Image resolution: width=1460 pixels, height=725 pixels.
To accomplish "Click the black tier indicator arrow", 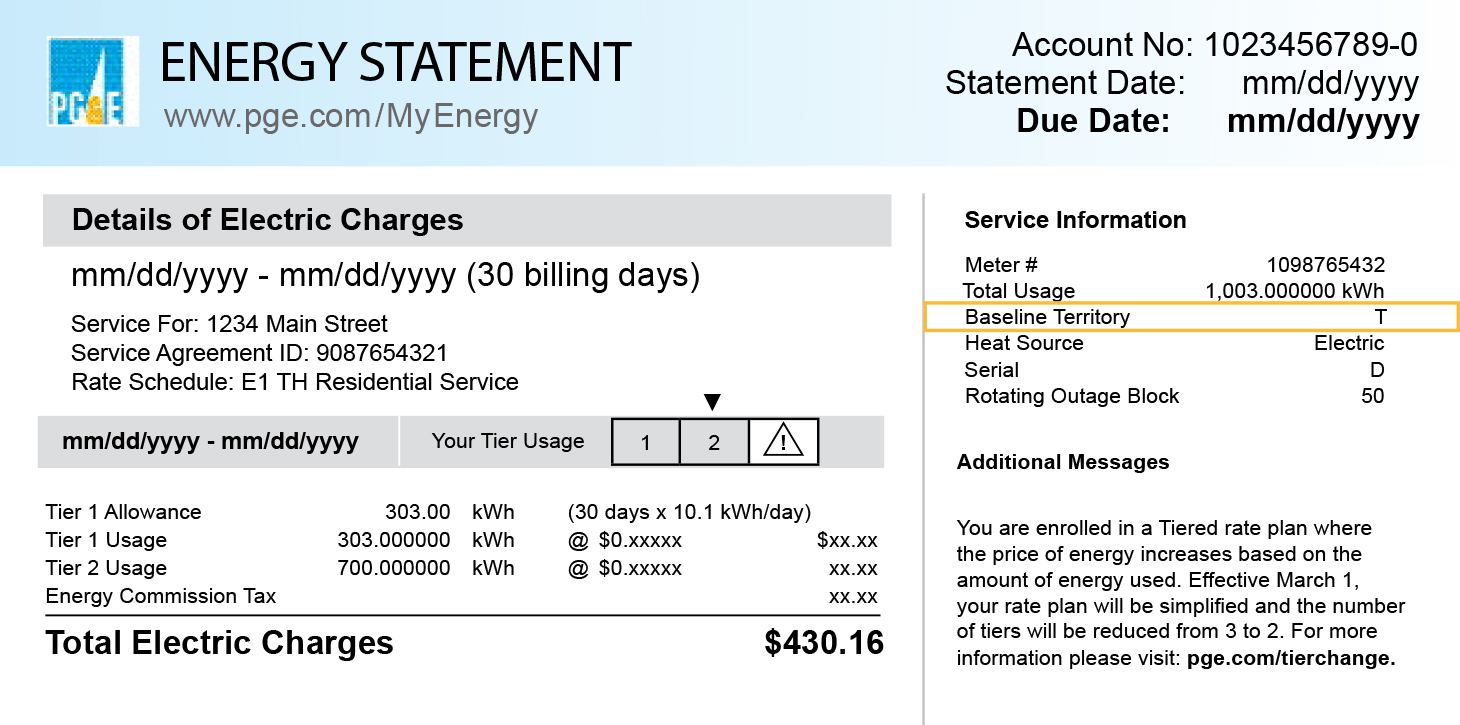I will coord(712,402).
